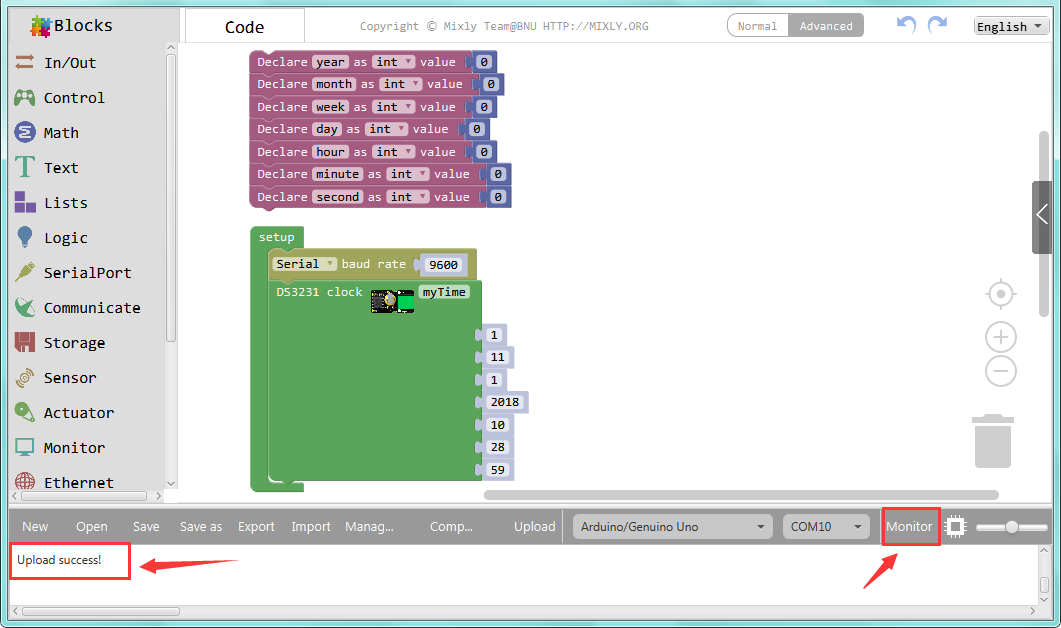Open the COM10 port dropdown

(826, 527)
